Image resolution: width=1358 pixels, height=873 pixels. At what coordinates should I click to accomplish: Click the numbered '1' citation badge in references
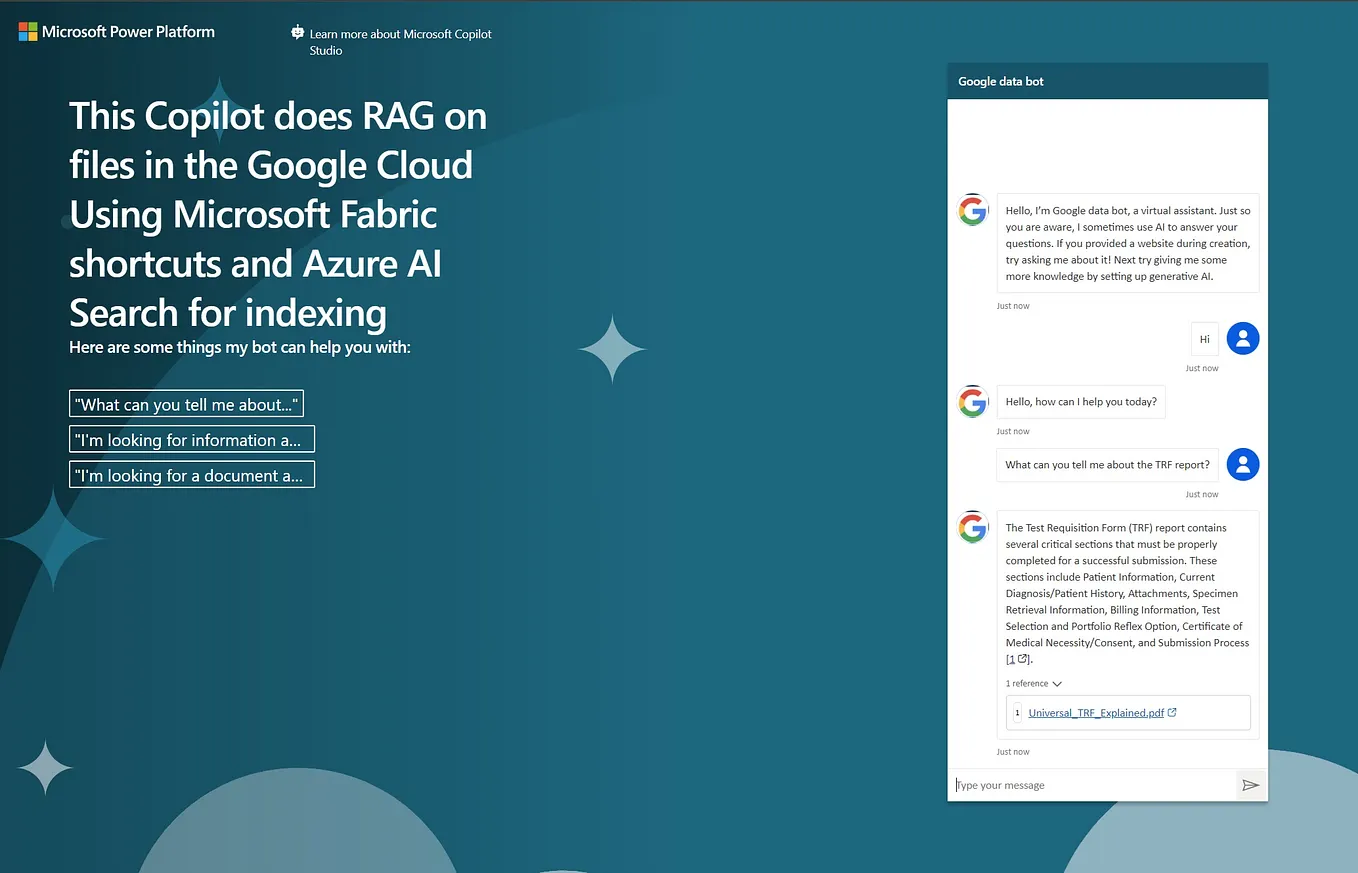(x=1017, y=712)
